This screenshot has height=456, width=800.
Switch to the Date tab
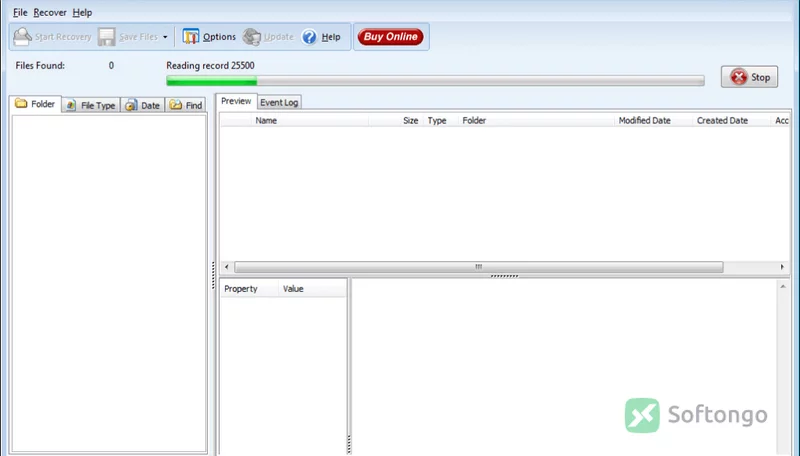click(x=143, y=105)
